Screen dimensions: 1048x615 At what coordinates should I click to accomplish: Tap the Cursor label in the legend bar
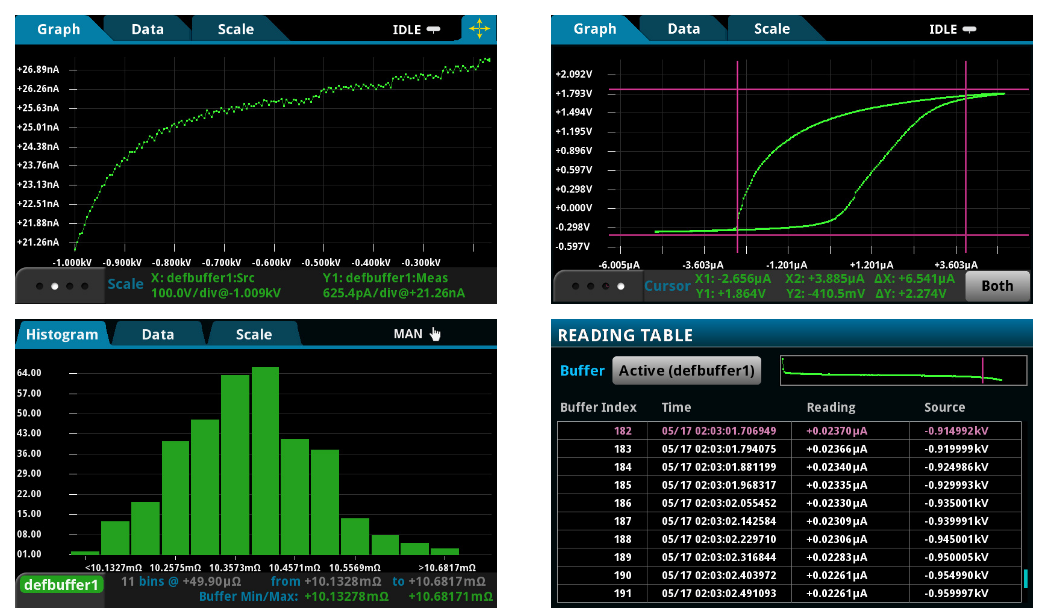pyautogui.click(x=667, y=286)
